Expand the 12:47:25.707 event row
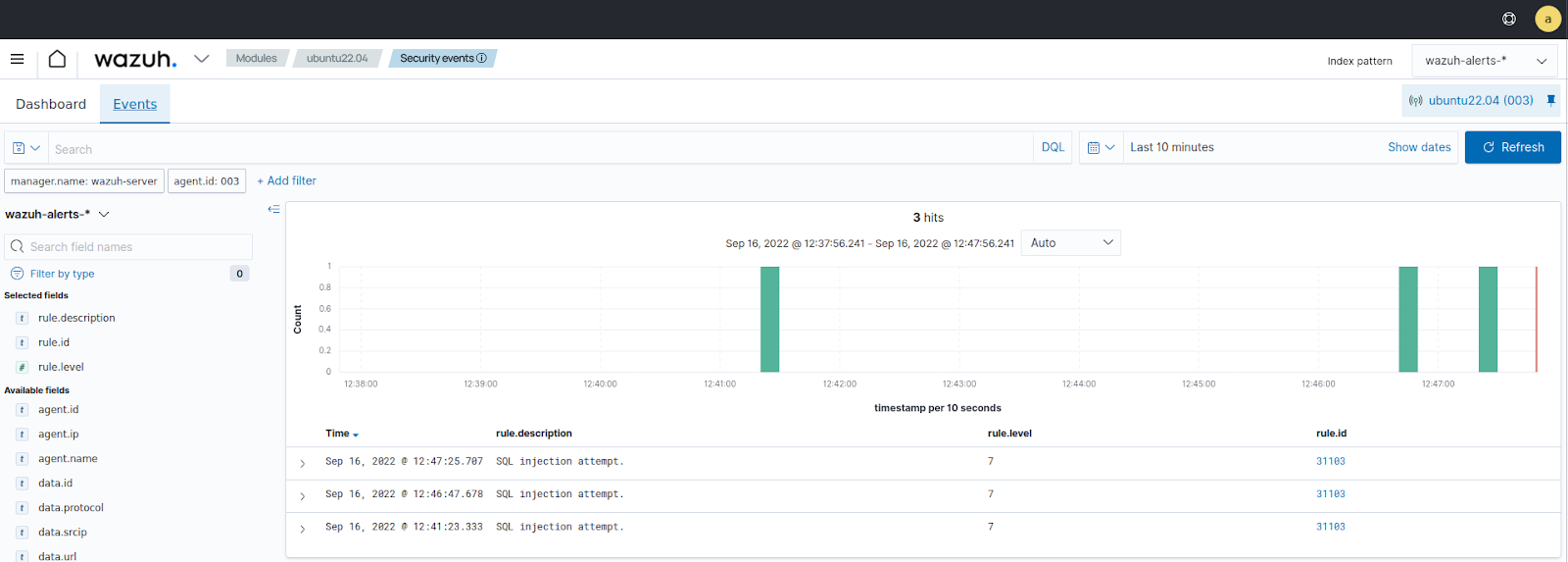 point(302,463)
